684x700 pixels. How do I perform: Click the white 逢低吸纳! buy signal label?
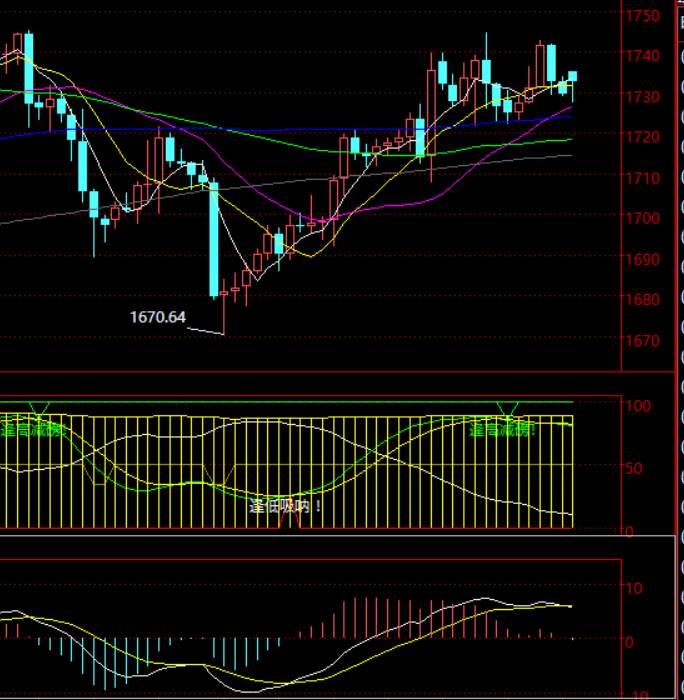[285, 506]
